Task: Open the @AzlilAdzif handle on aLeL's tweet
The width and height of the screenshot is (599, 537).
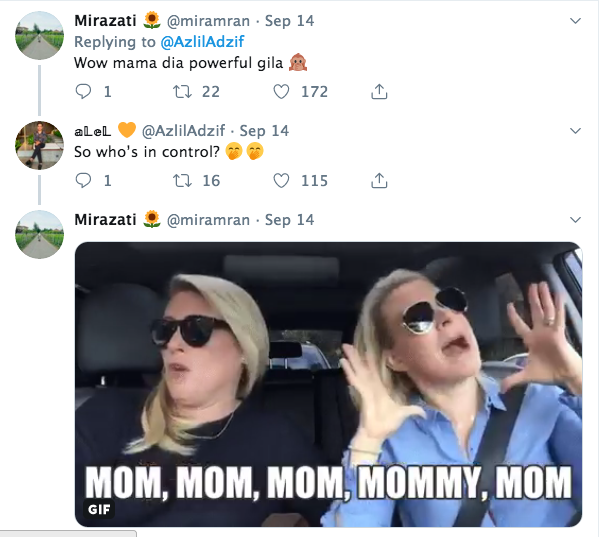Action: point(183,131)
